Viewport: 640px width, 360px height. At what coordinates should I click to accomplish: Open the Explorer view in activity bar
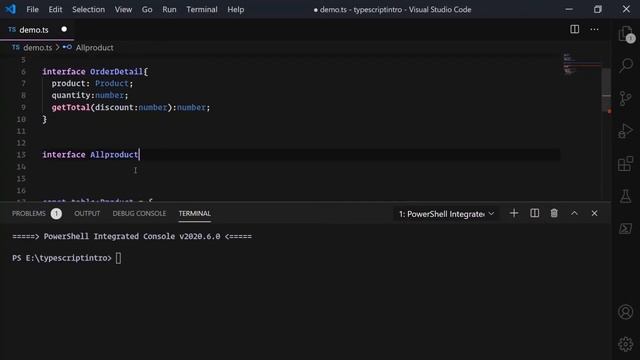pyautogui.click(x=625, y=34)
